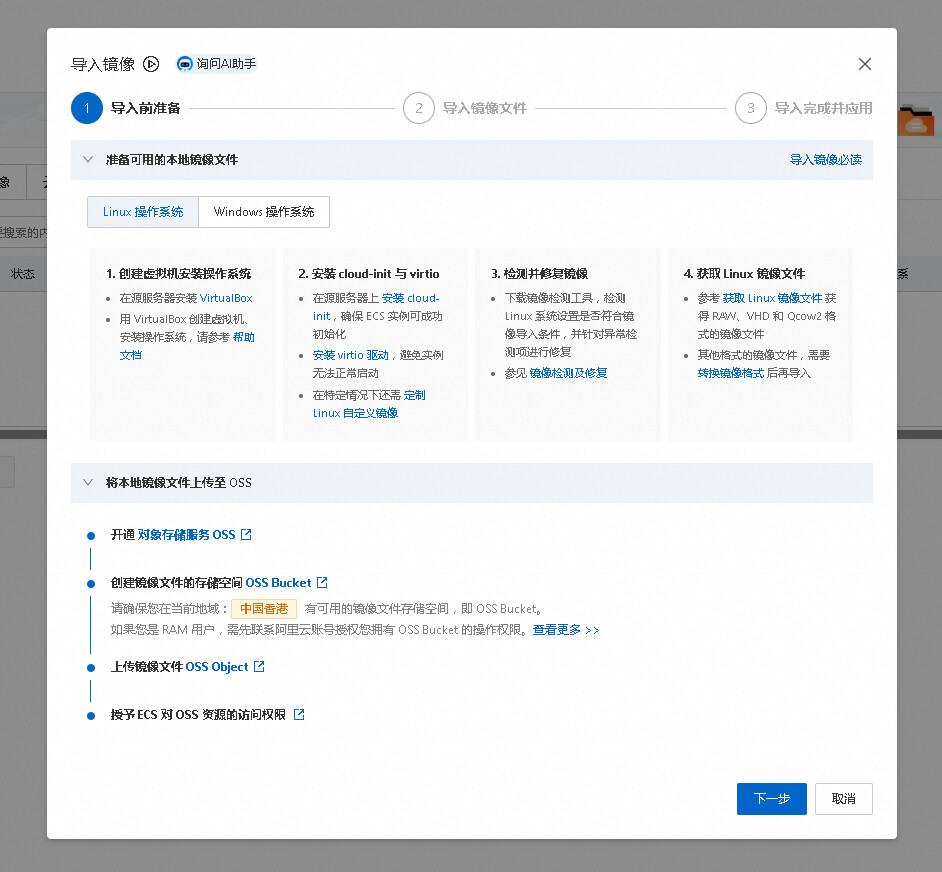This screenshot has width=942, height=872.
Task: Collapse the 将本地镜像文件上传至 OSS section
Action: (x=88, y=483)
